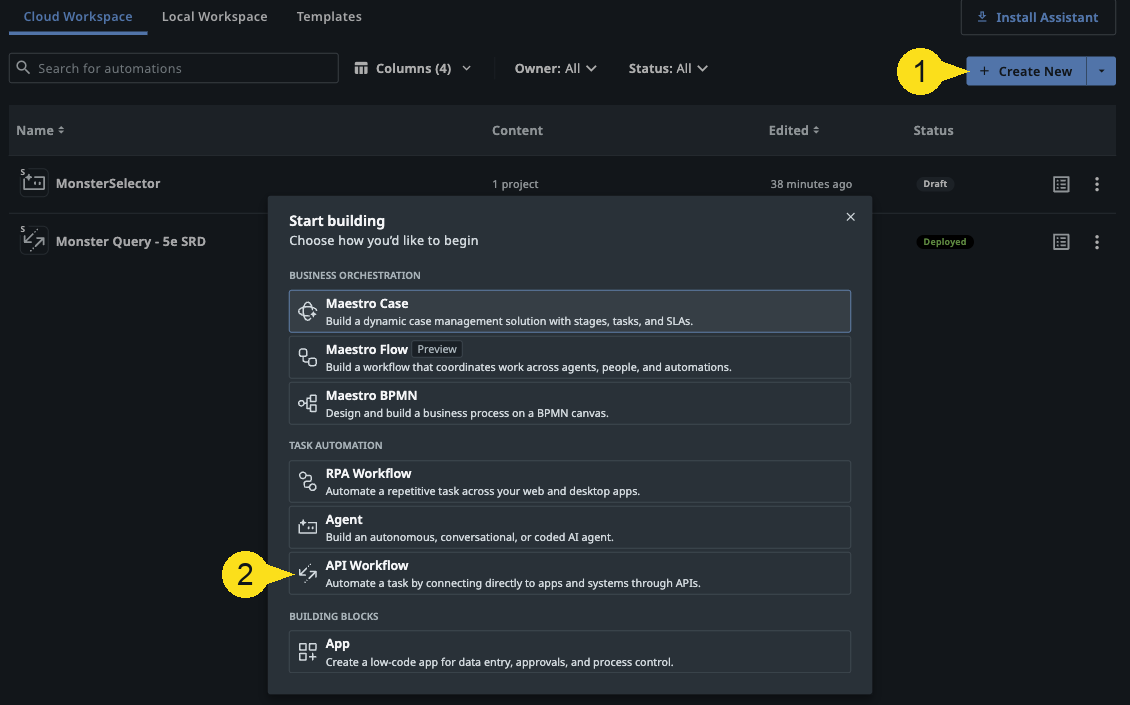The height and width of the screenshot is (705, 1130).
Task: Click the download icon in Install Assistant
Action: pyautogui.click(x=982, y=17)
